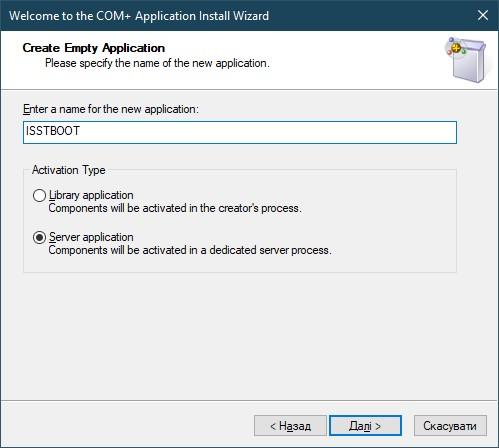Select the Server application radio button
Image resolution: width=499 pixels, height=448 pixels.
coord(39,237)
